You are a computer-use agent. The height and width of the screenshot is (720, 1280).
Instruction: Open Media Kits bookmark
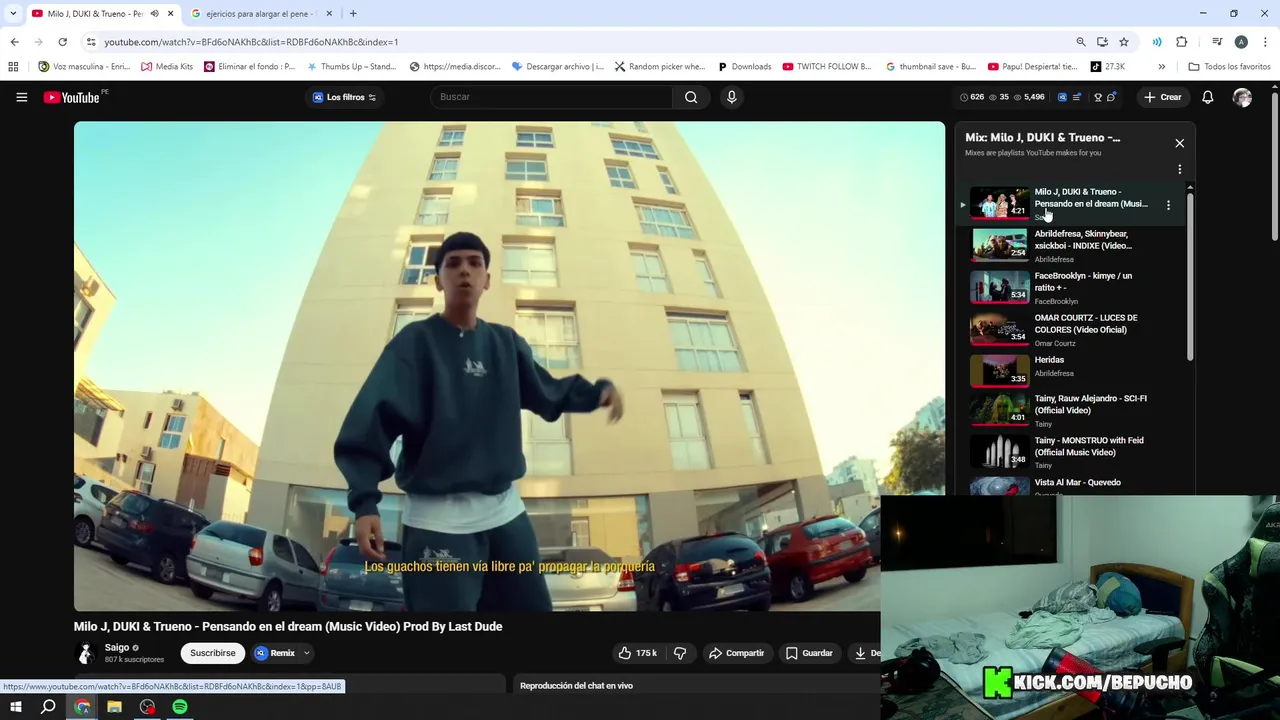[x=167, y=67]
